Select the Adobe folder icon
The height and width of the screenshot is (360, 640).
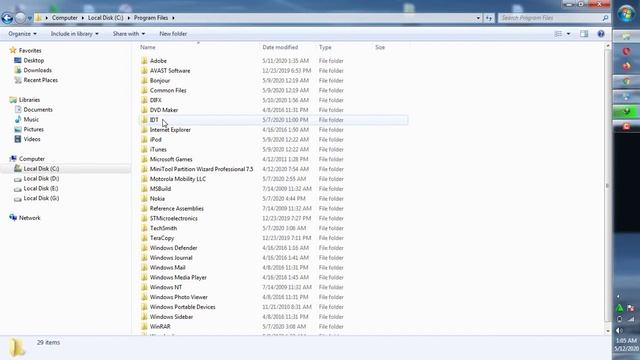pos(144,61)
